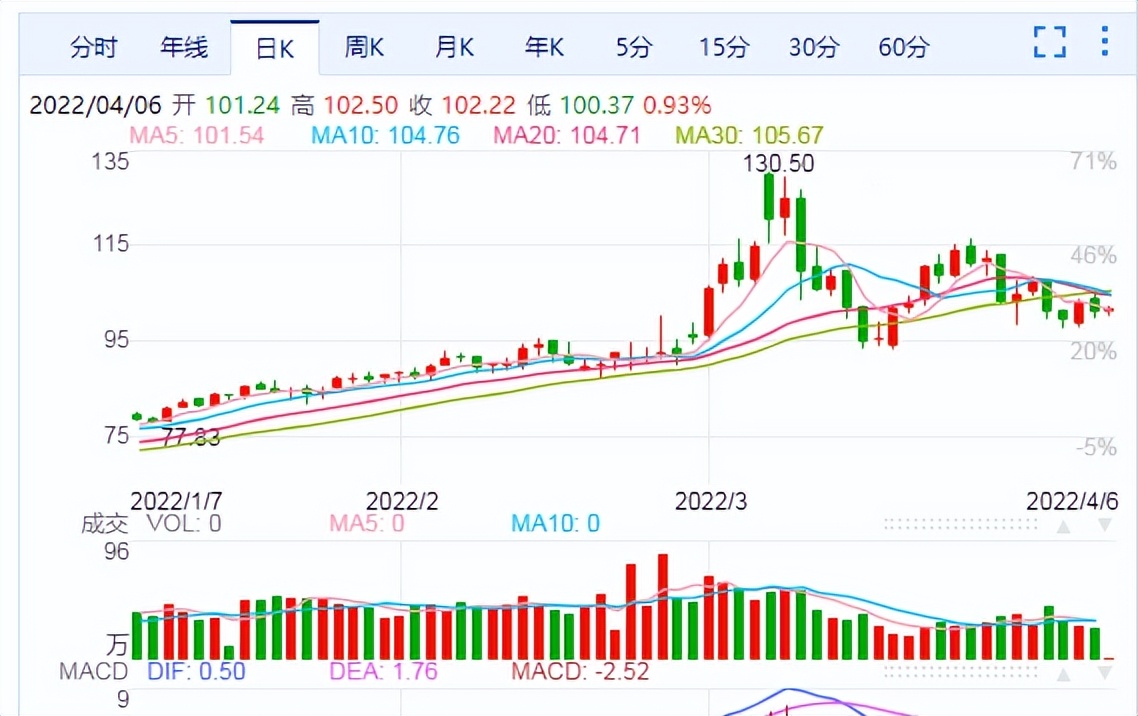Click the MACD panel title
The height and width of the screenshot is (716, 1138).
click(x=94, y=671)
